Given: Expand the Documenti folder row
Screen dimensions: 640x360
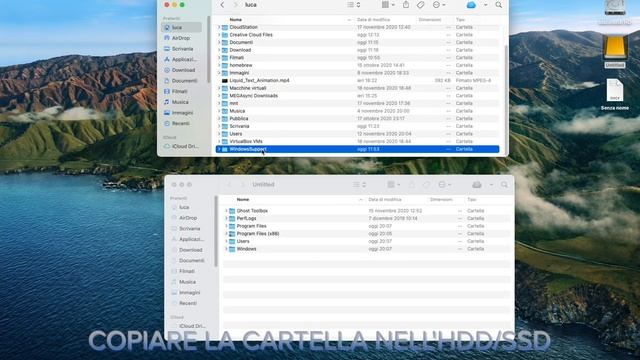Looking at the screenshot, I should (x=219, y=42).
